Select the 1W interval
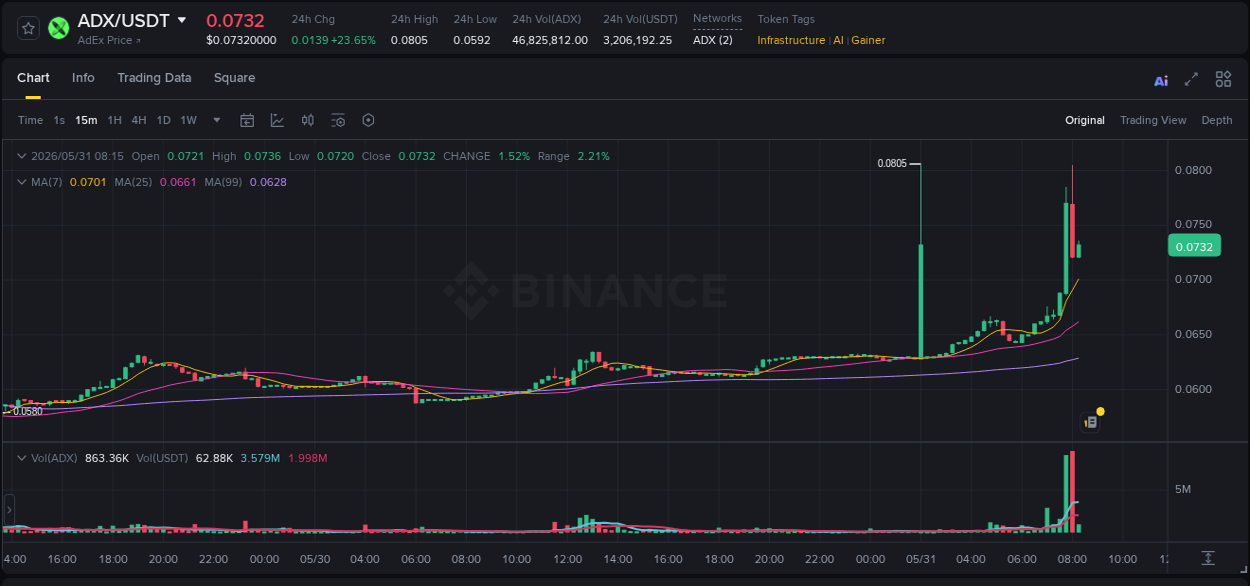The height and width of the screenshot is (586, 1250). click(x=188, y=120)
